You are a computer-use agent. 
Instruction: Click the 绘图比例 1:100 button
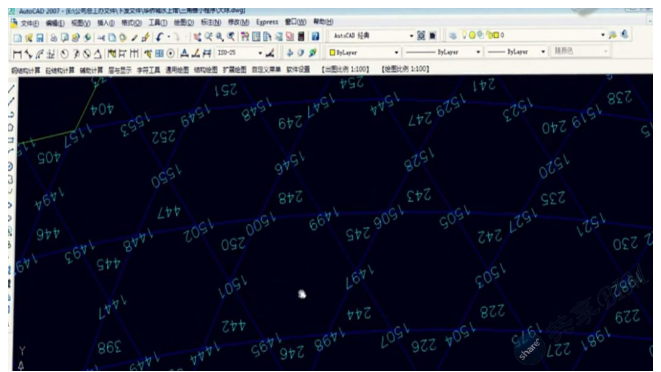(x=406, y=69)
